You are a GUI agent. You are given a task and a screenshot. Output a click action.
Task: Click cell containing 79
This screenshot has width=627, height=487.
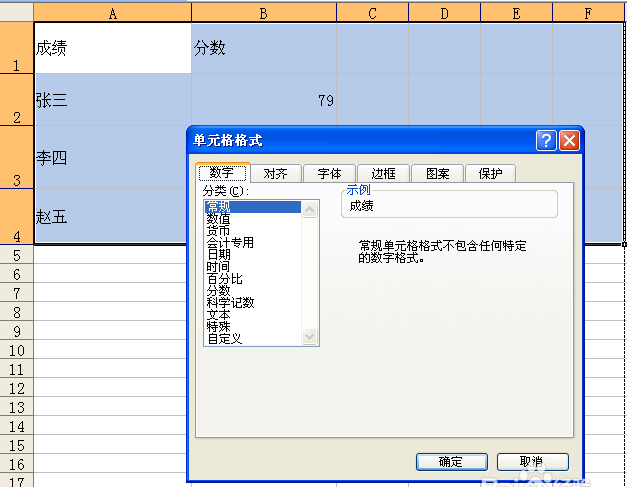[x=264, y=100]
